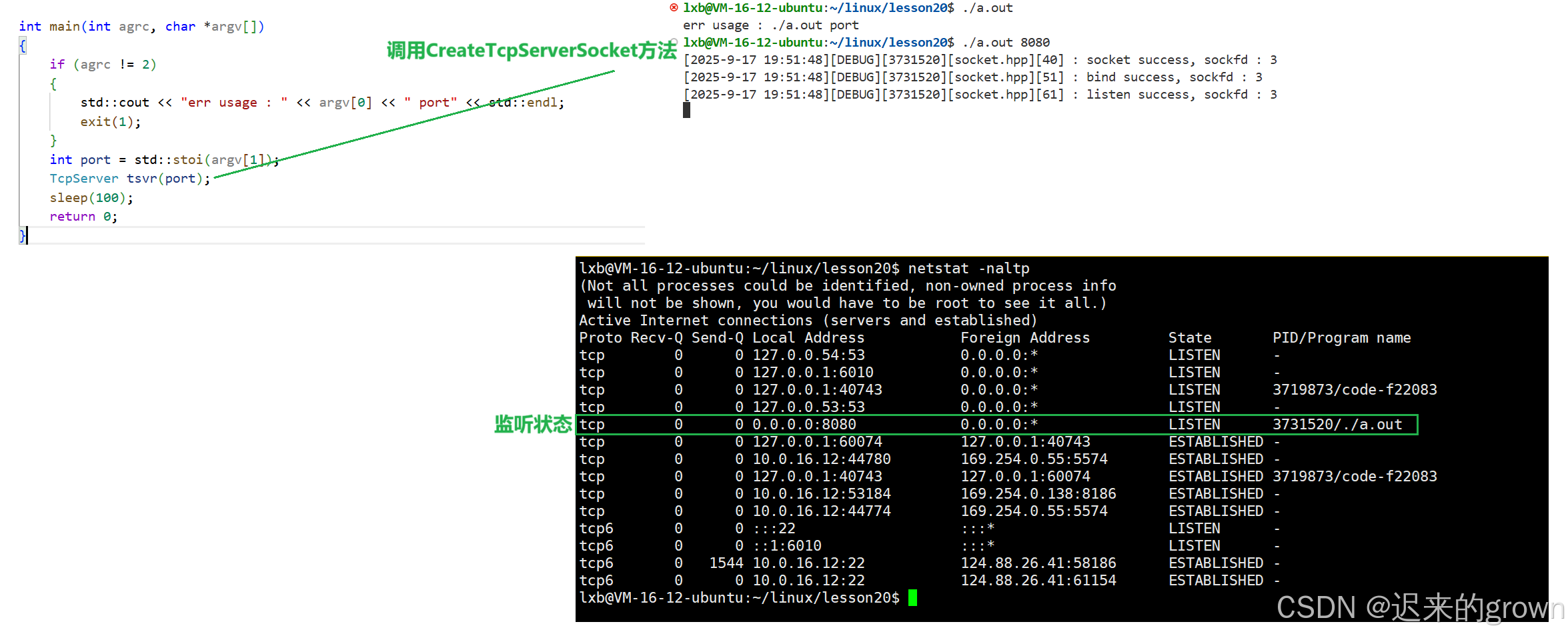Click the 'Proto' column header
1568x634 pixels.
[x=600, y=338]
